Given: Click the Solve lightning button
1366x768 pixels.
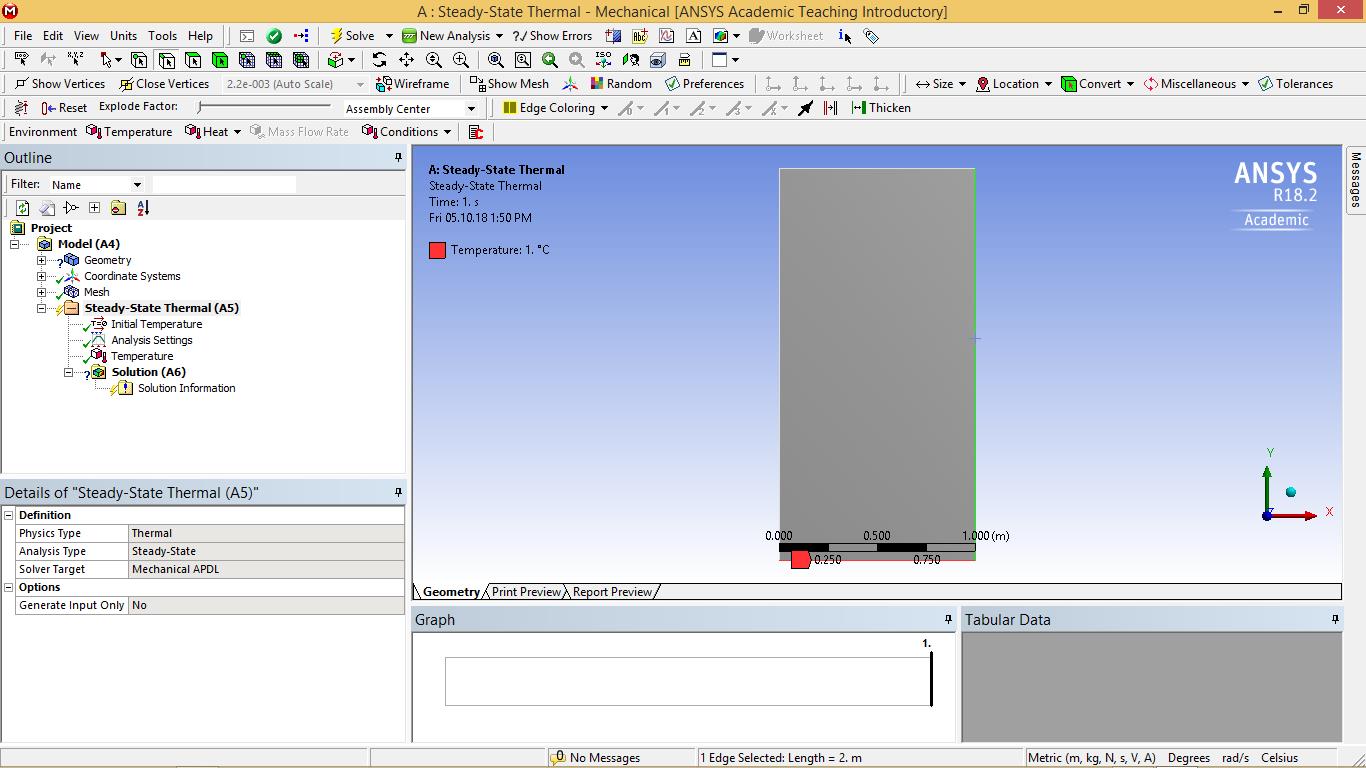Looking at the screenshot, I should [353, 35].
